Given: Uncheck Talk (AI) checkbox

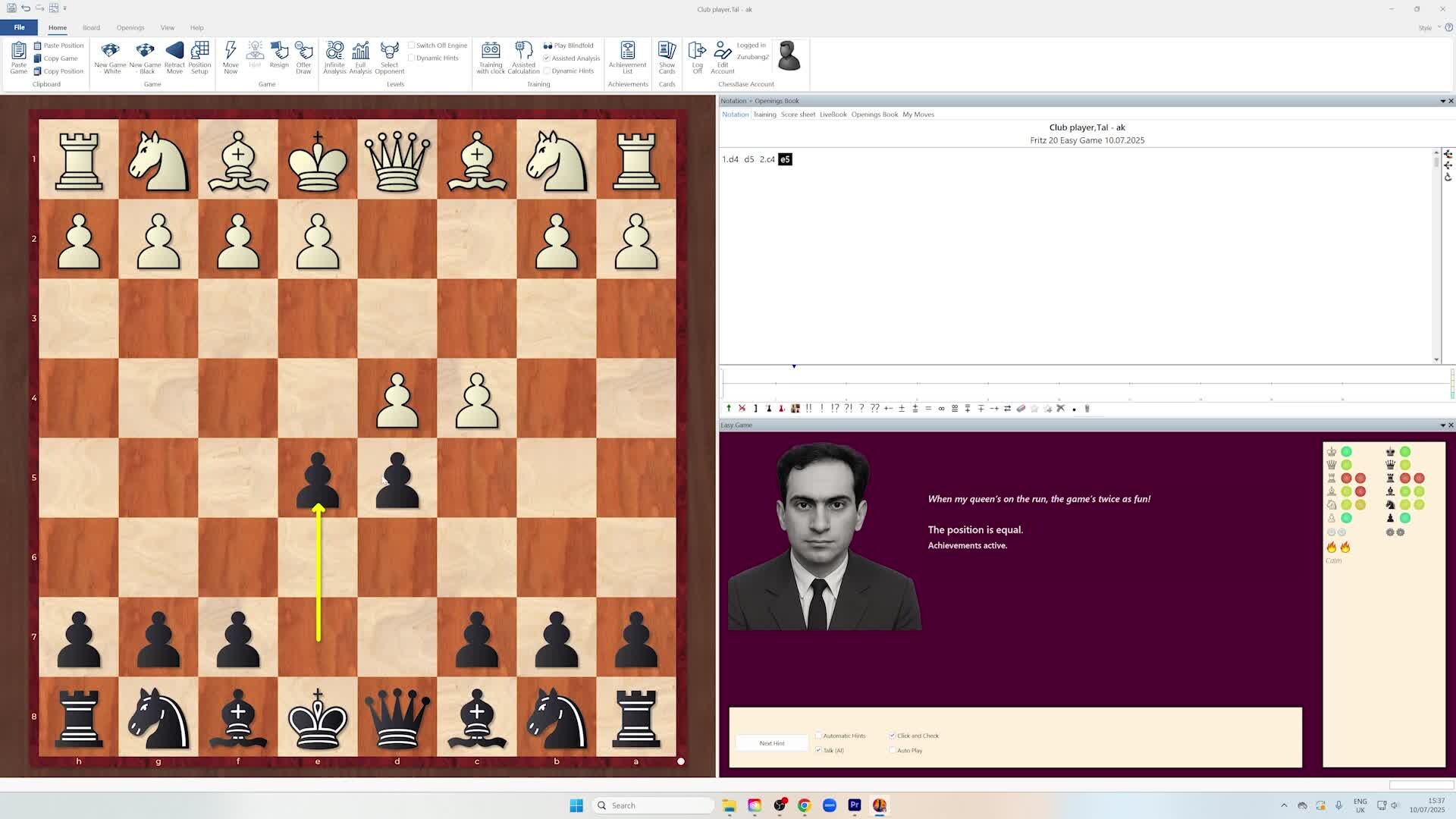Looking at the screenshot, I should 818,750.
